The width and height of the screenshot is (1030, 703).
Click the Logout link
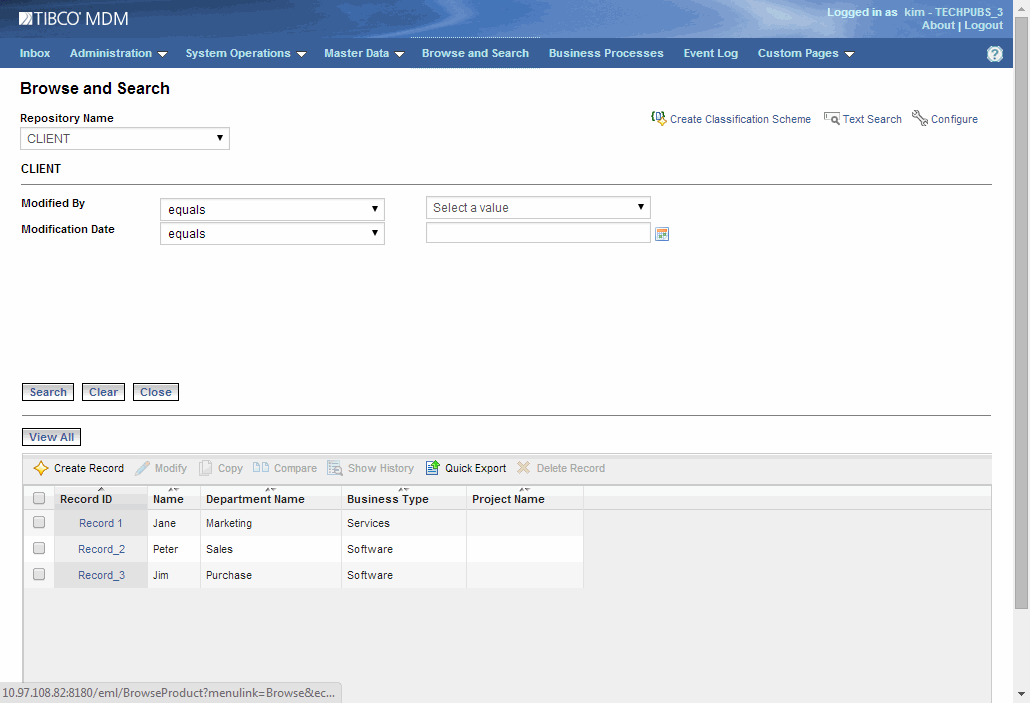pyautogui.click(x=983, y=25)
